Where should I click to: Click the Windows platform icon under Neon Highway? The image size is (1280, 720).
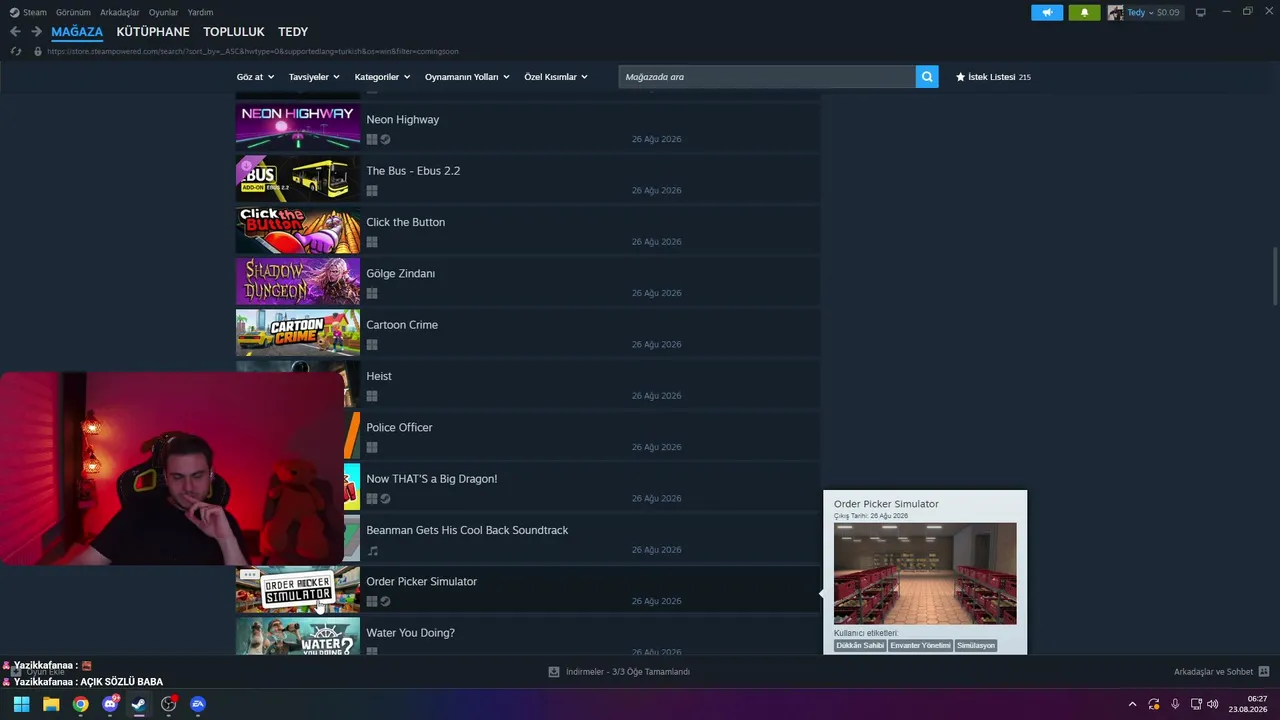point(372,140)
